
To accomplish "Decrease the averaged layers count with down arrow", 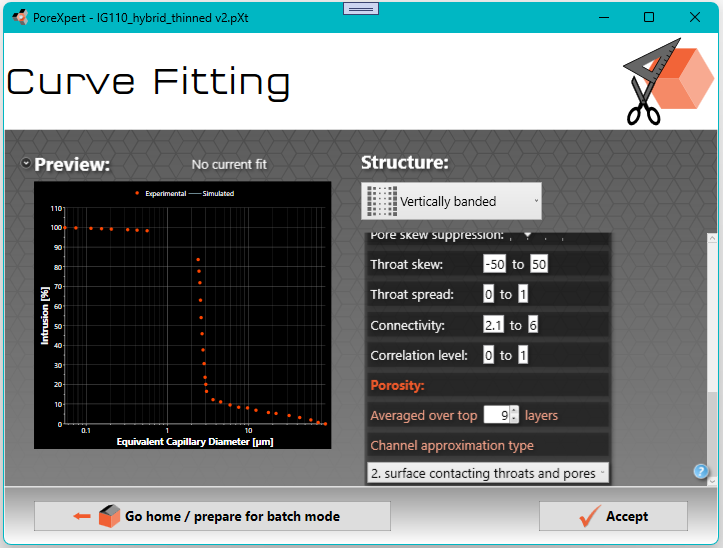I will pos(514,419).
